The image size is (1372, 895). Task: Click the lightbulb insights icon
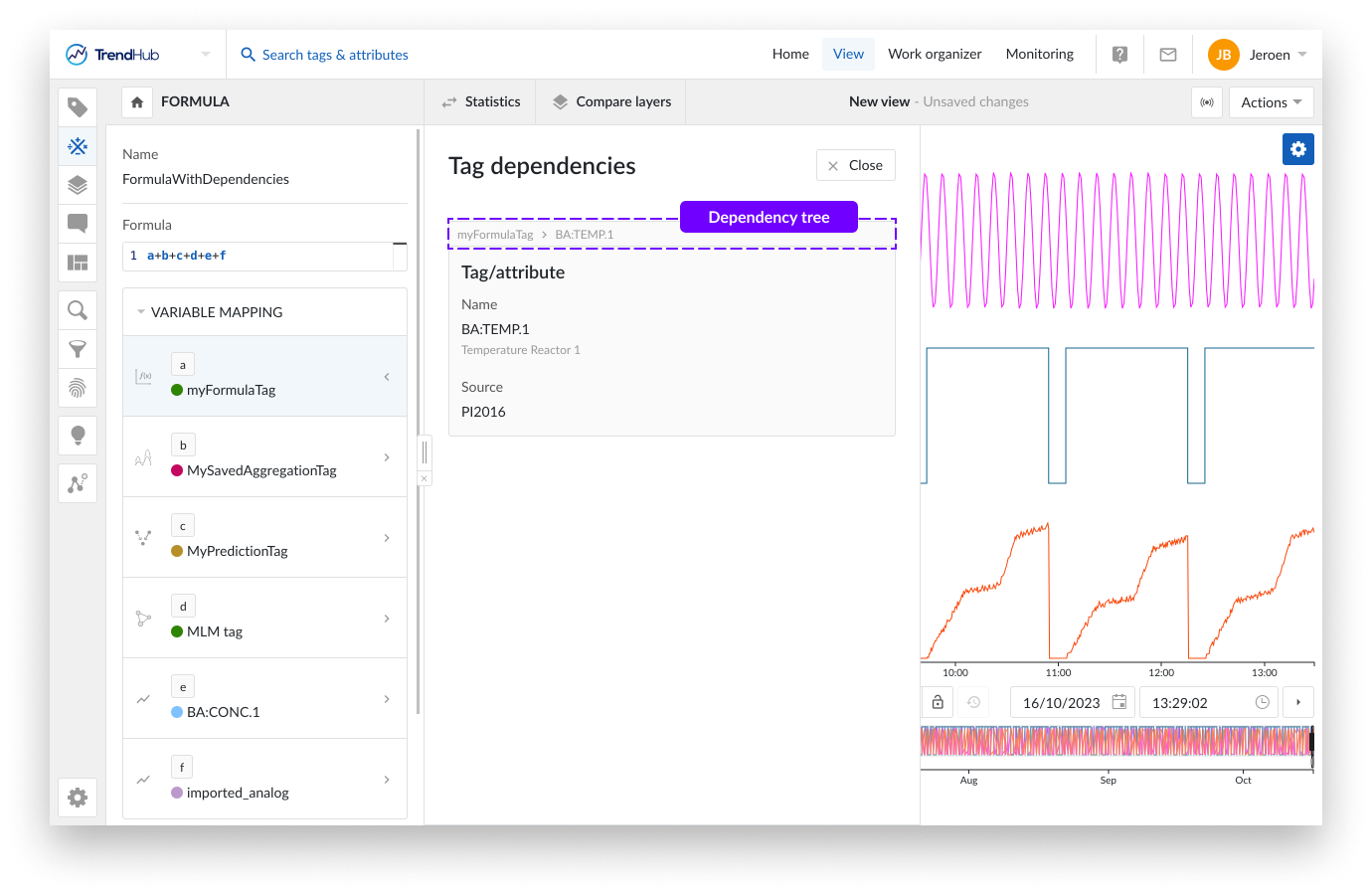[78, 436]
